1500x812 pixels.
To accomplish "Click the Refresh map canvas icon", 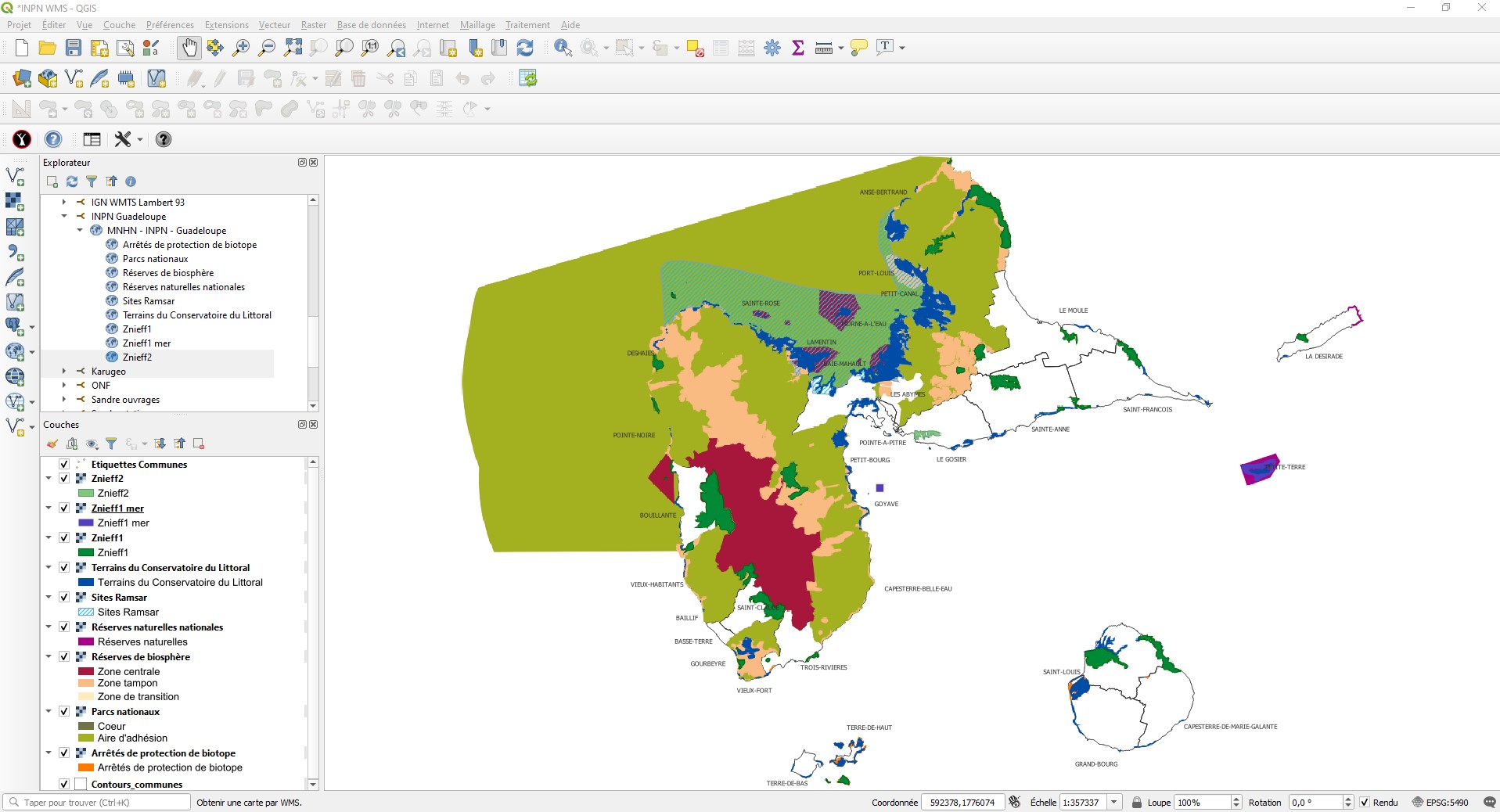I will point(525,48).
